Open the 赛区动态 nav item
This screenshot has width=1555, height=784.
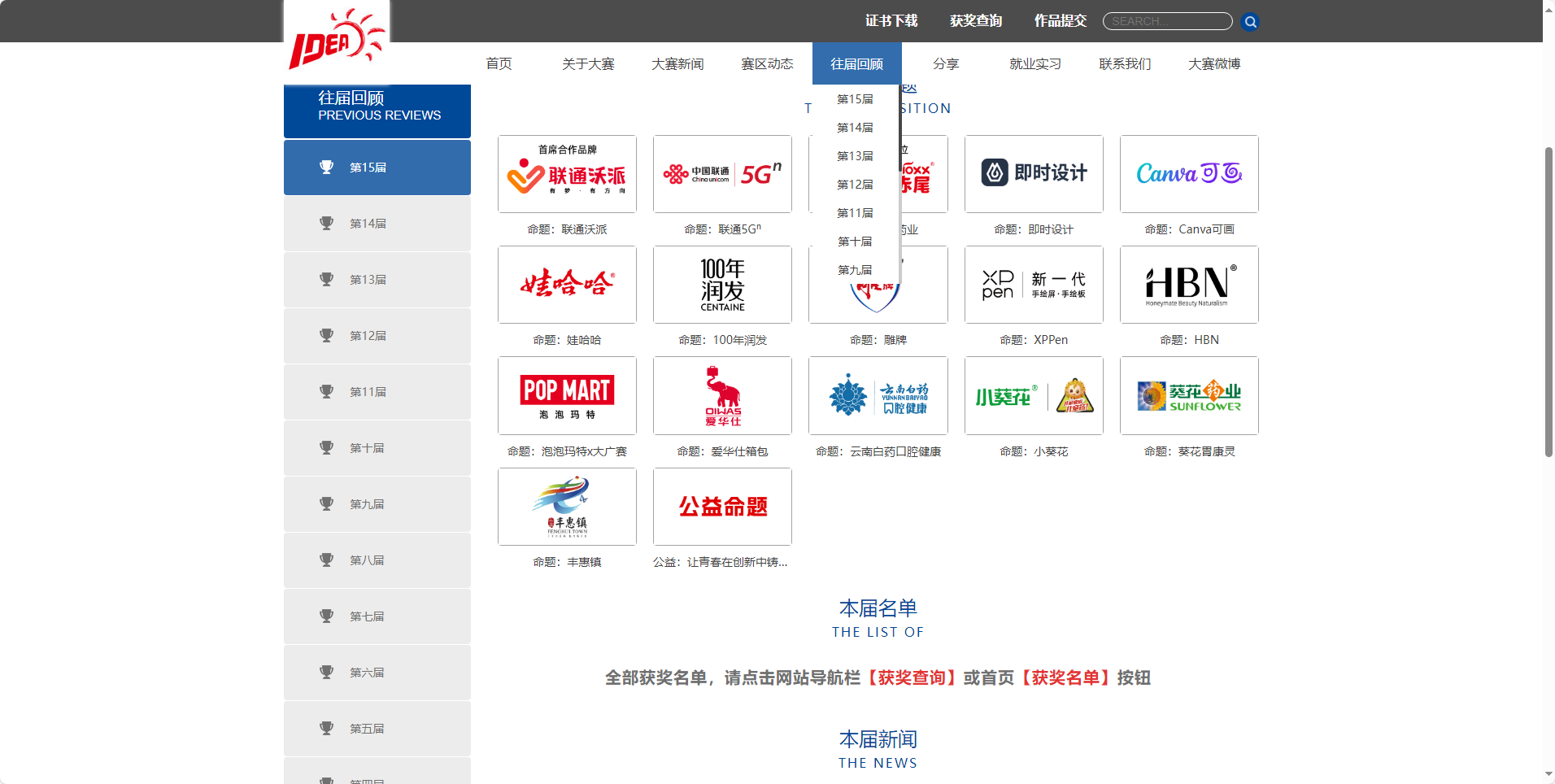pyautogui.click(x=767, y=63)
